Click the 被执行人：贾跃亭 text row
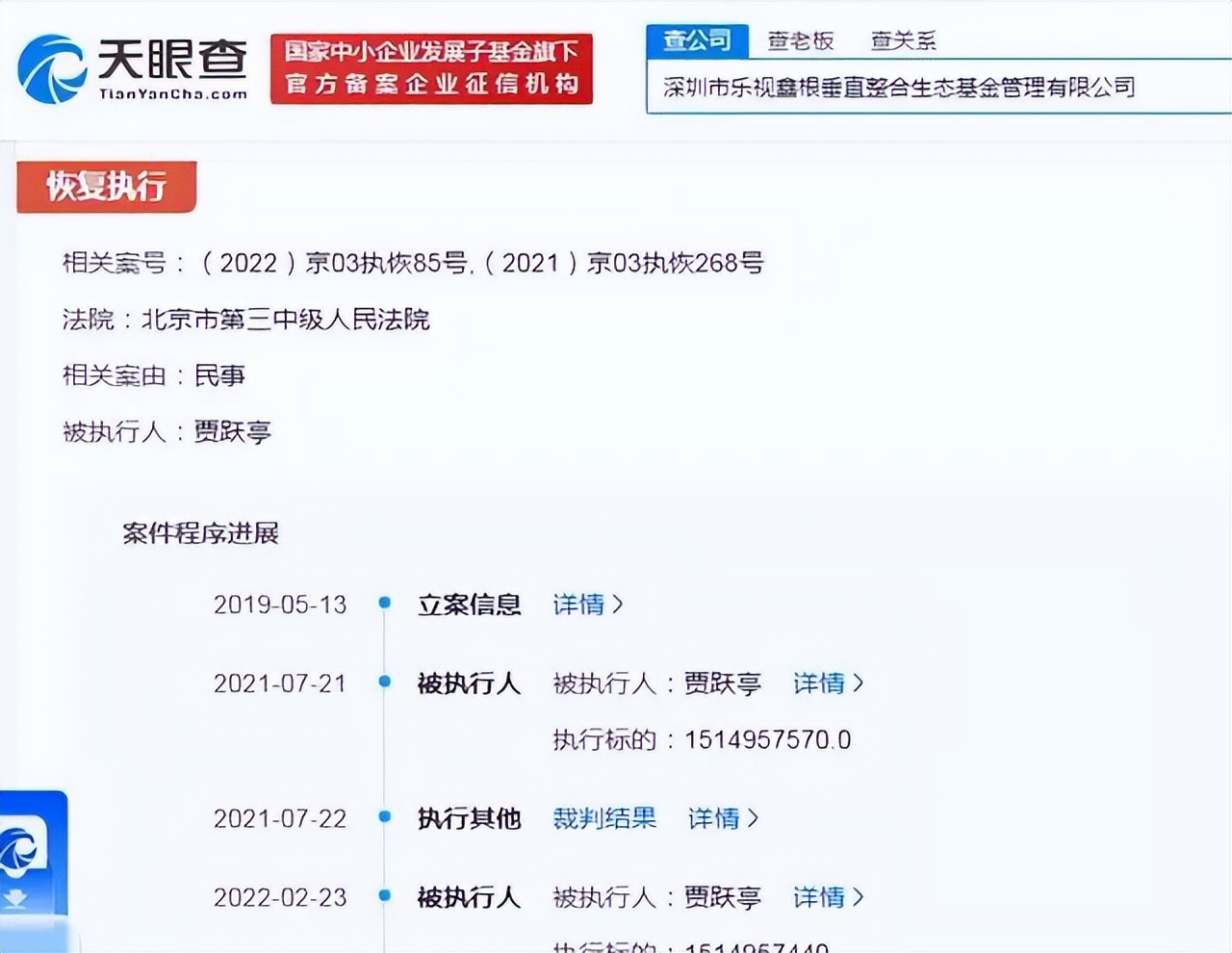The image size is (1232, 953). click(166, 432)
